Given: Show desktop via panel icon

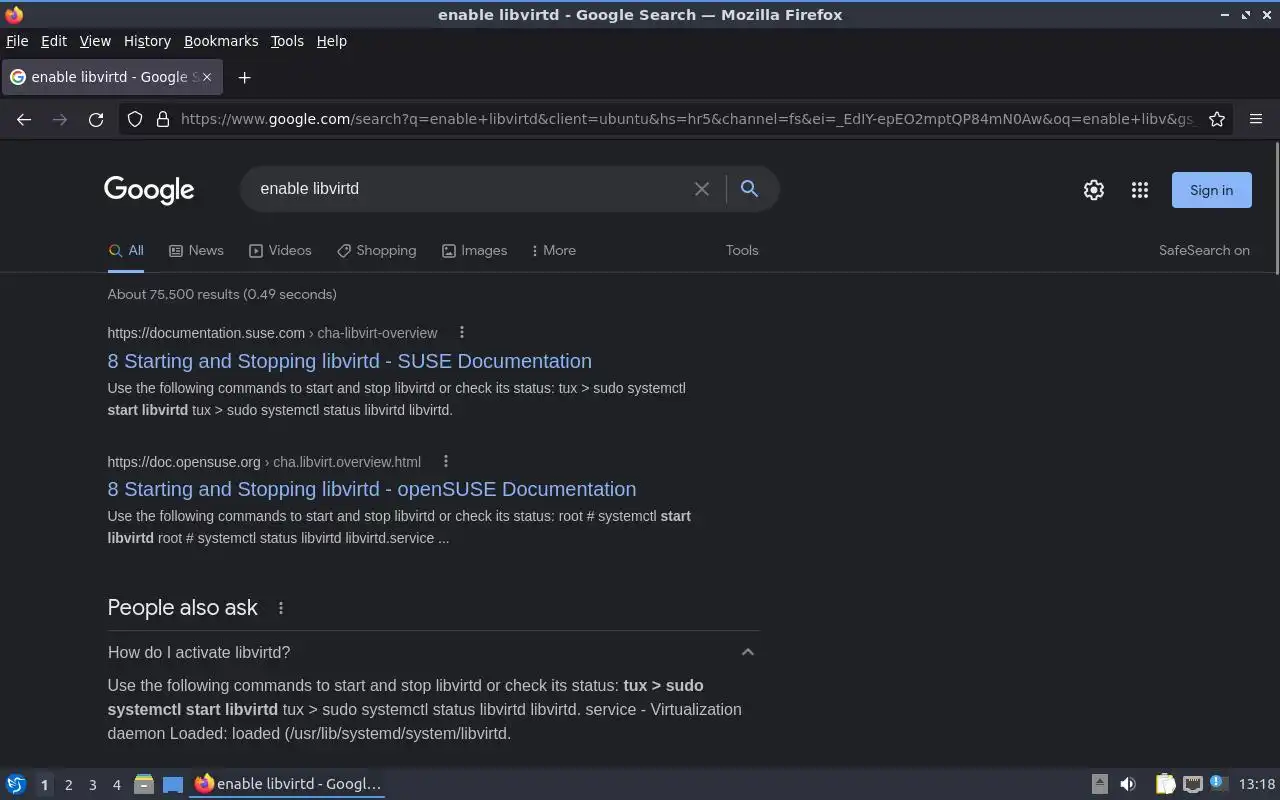Looking at the screenshot, I should click(x=173, y=784).
